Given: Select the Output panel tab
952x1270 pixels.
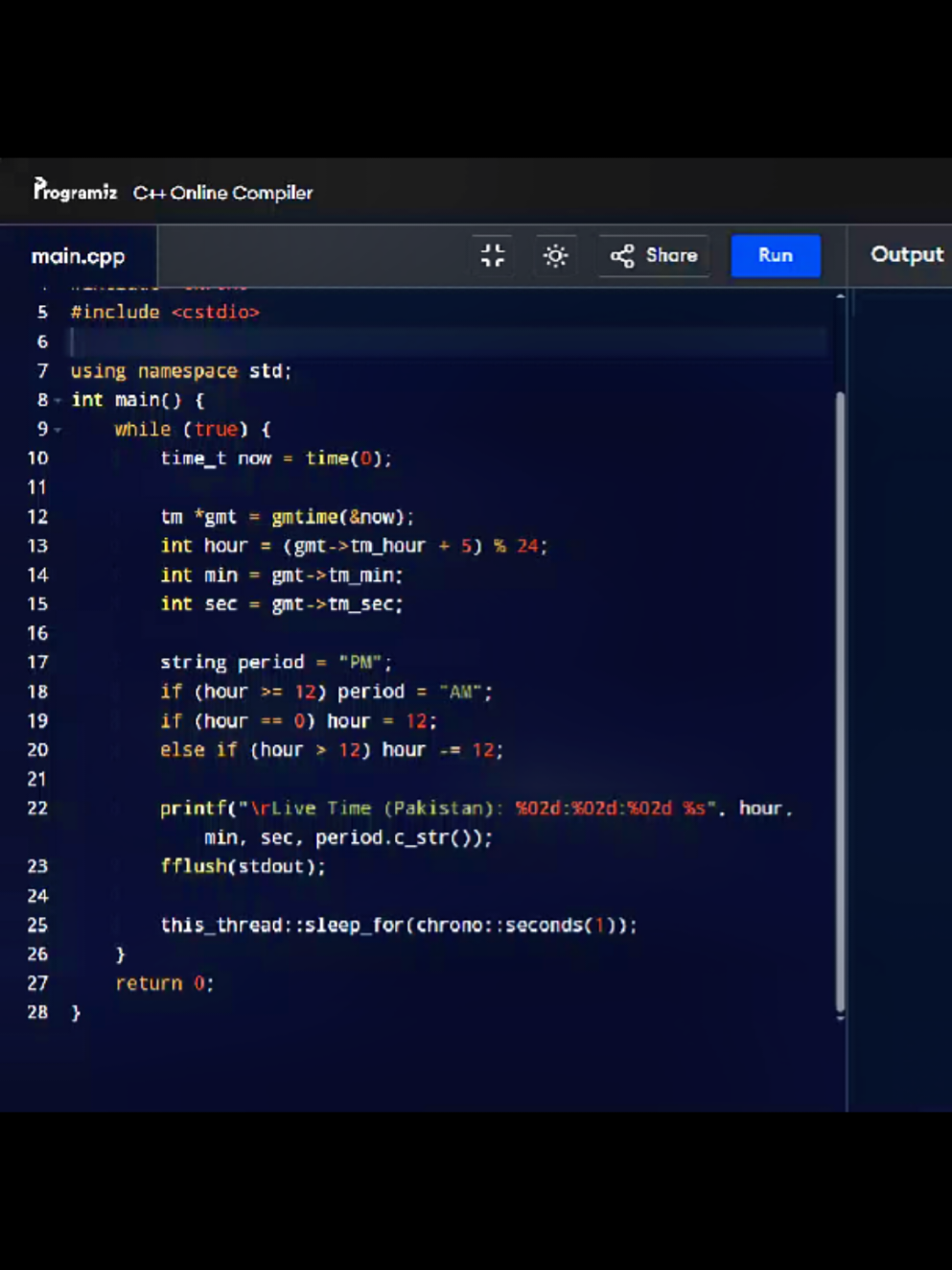Looking at the screenshot, I should [x=907, y=254].
